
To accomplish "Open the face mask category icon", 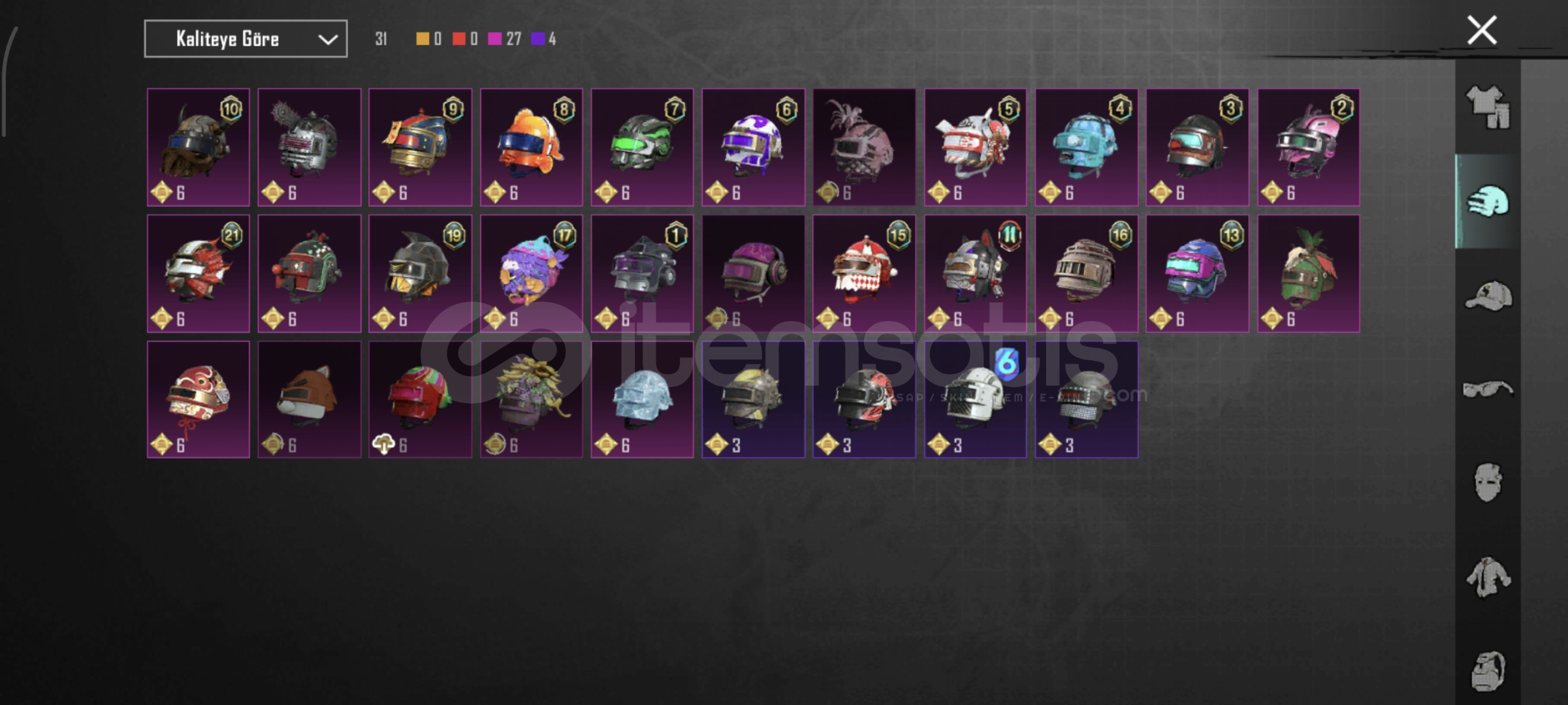I will [1488, 482].
